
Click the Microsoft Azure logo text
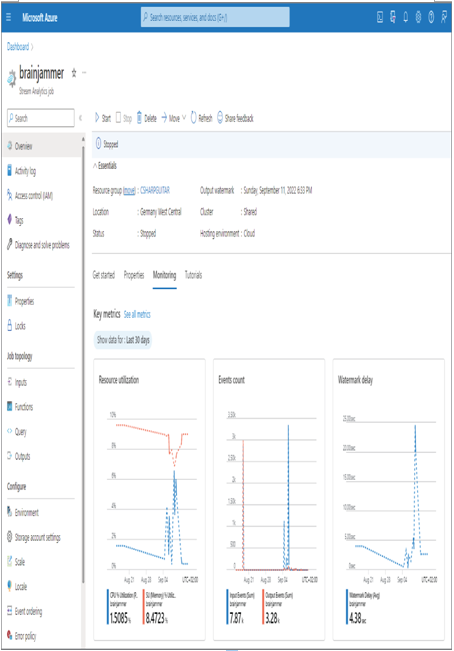pos(40,17)
